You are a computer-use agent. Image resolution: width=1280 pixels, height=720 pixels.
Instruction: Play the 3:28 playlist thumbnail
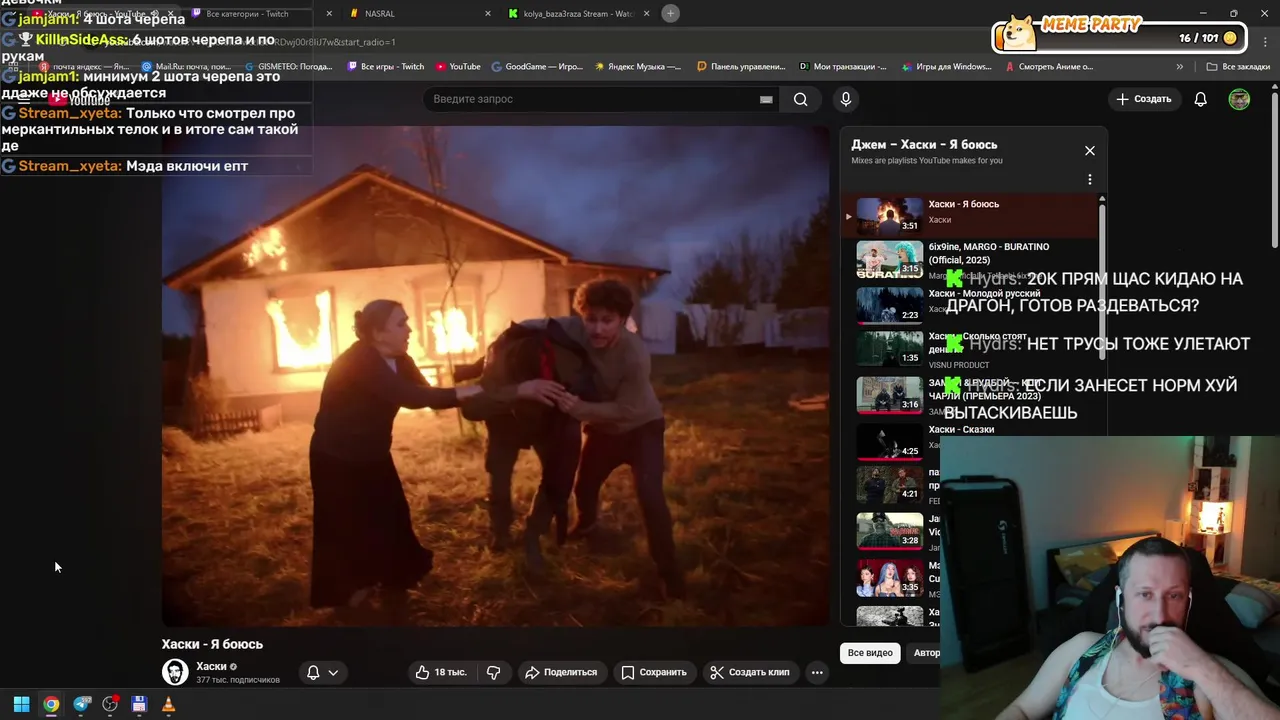point(889,531)
